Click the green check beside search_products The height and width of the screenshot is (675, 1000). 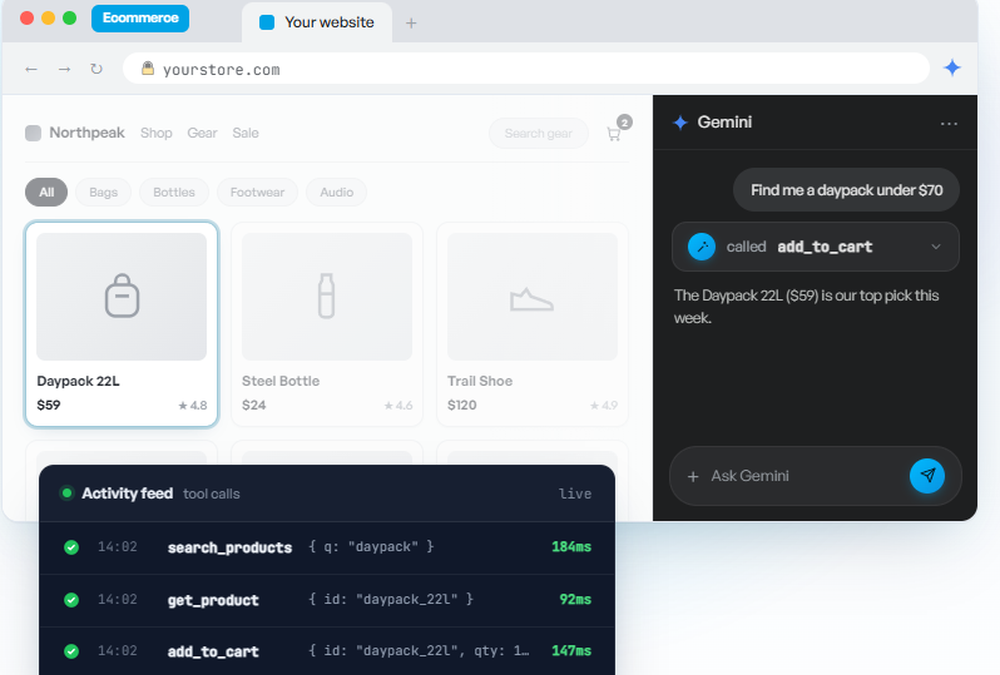point(71,547)
